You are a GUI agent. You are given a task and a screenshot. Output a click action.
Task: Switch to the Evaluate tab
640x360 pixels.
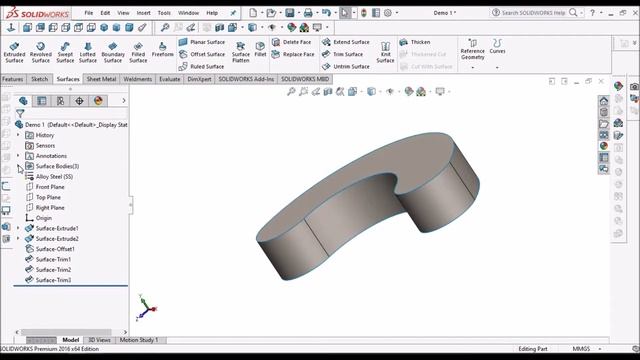pyautogui.click(x=170, y=79)
